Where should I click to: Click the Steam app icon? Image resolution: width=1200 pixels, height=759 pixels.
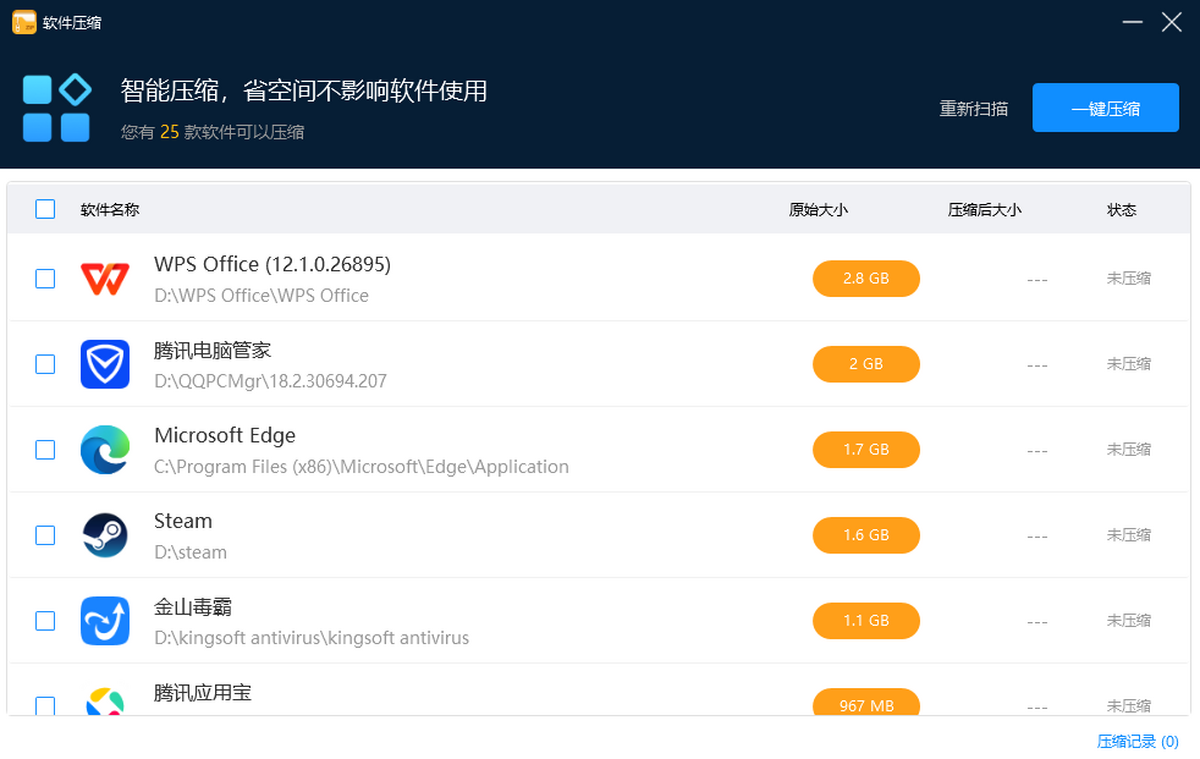[105, 535]
